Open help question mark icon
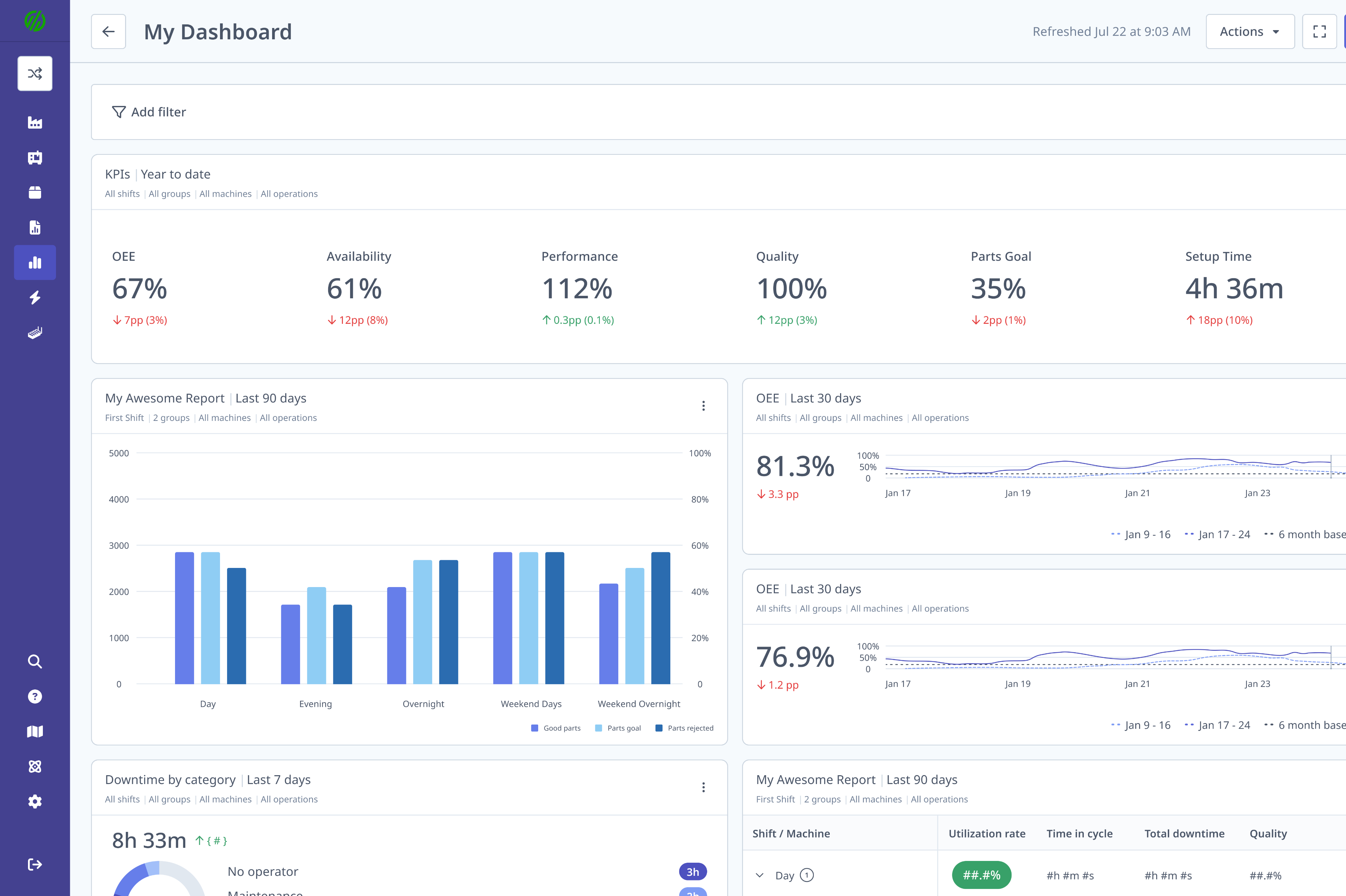The image size is (1346, 896). (x=35, y=696)
